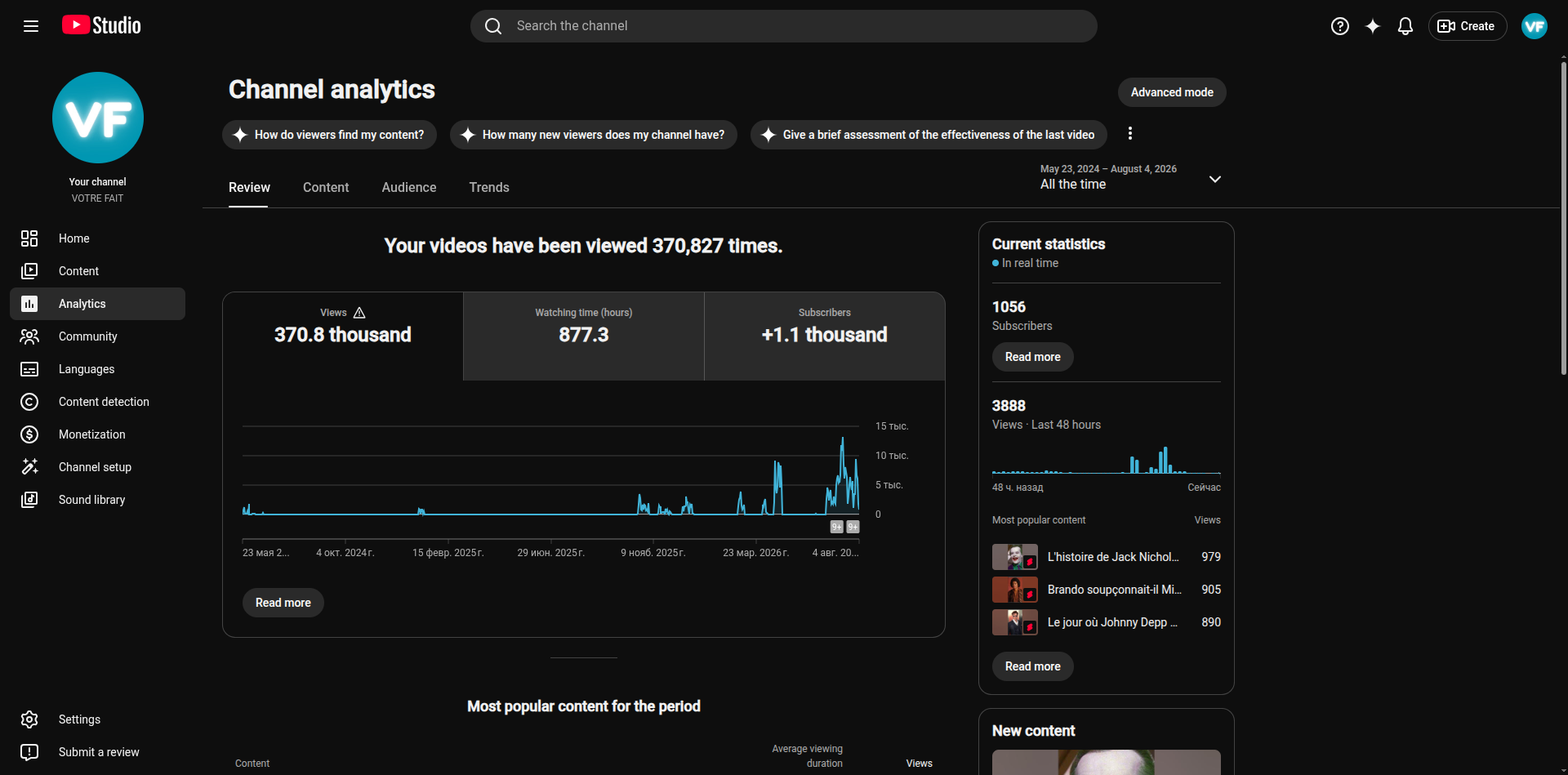Click the second 9+ chart marker badge
This screenshot has width=1568, height=775.
(x=853, y=527)
